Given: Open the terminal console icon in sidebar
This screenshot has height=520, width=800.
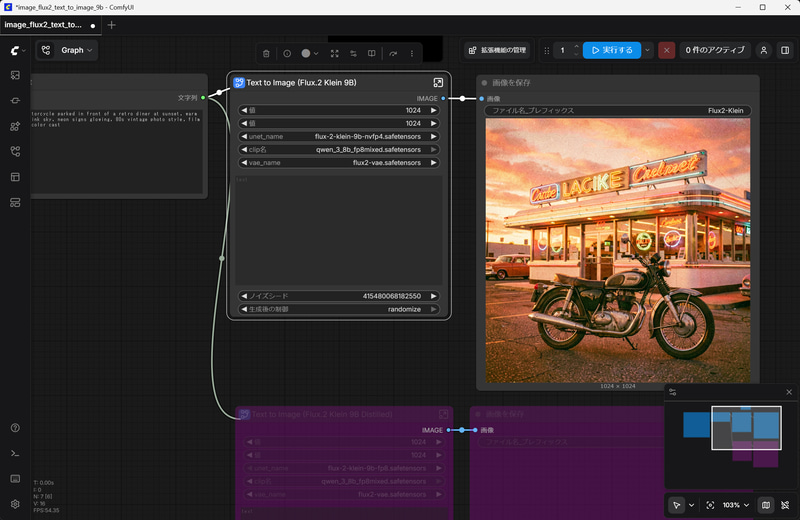Looking at the screenshot, I should click(15, 453).
